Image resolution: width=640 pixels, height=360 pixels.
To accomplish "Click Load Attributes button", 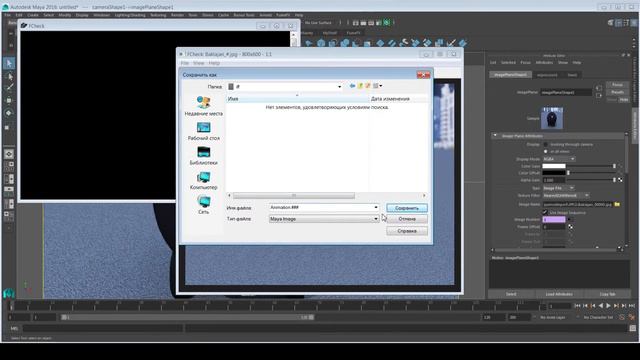I will pos(559,294).
